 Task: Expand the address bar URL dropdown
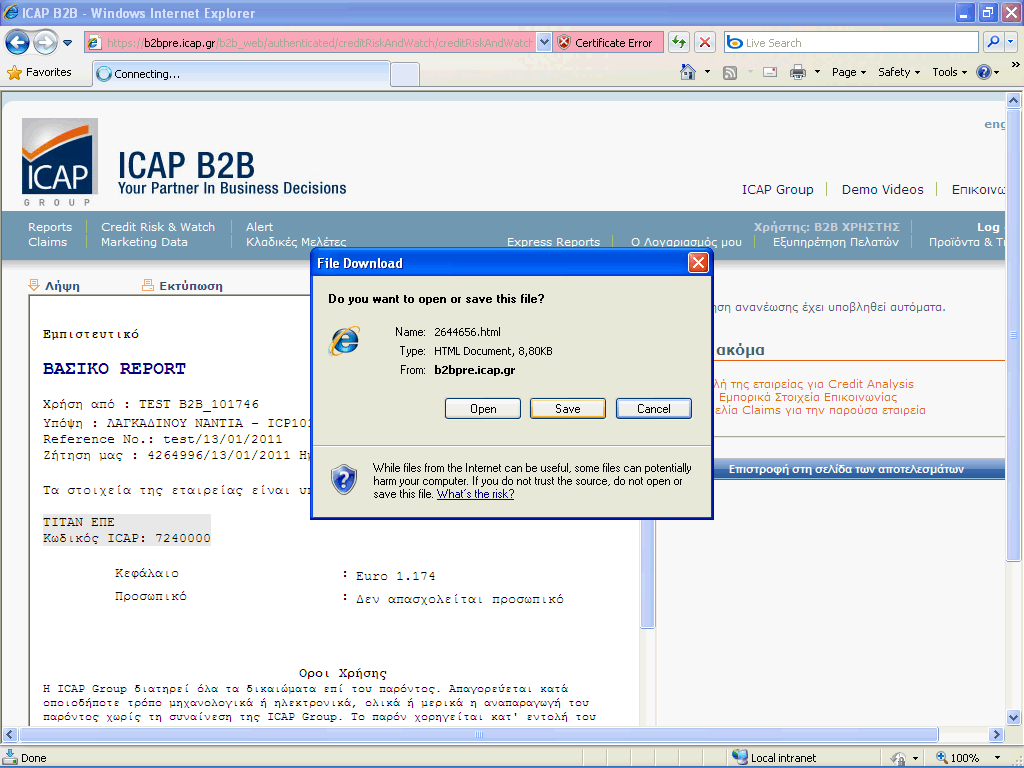(543, 43)
